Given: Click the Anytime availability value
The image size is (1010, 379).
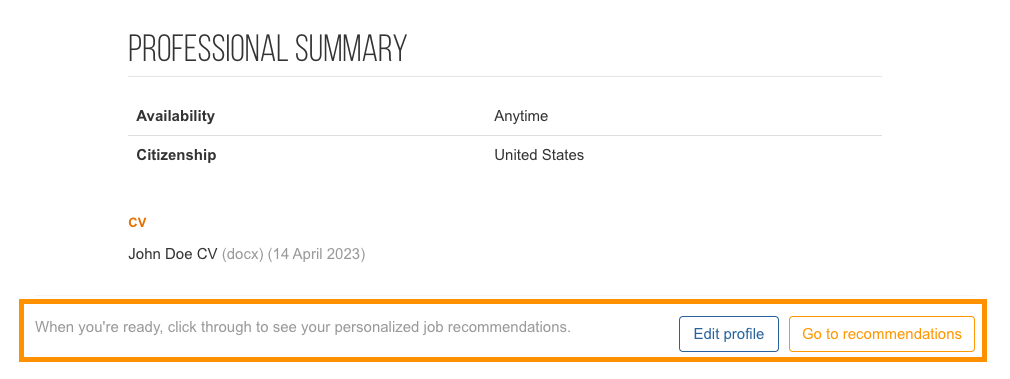Looking at the screenshot, I should (x=520, y=116).
